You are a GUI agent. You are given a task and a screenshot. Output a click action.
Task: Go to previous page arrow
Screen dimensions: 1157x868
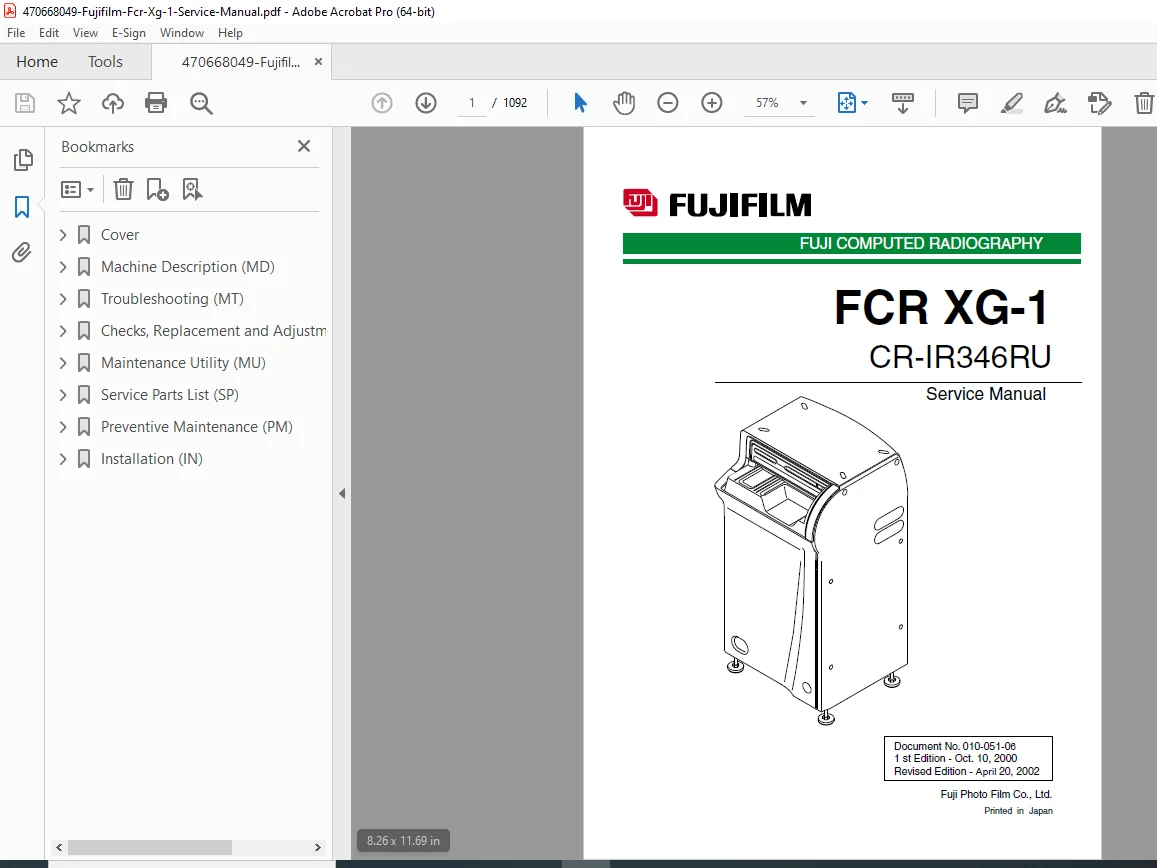tap(381, 103)
